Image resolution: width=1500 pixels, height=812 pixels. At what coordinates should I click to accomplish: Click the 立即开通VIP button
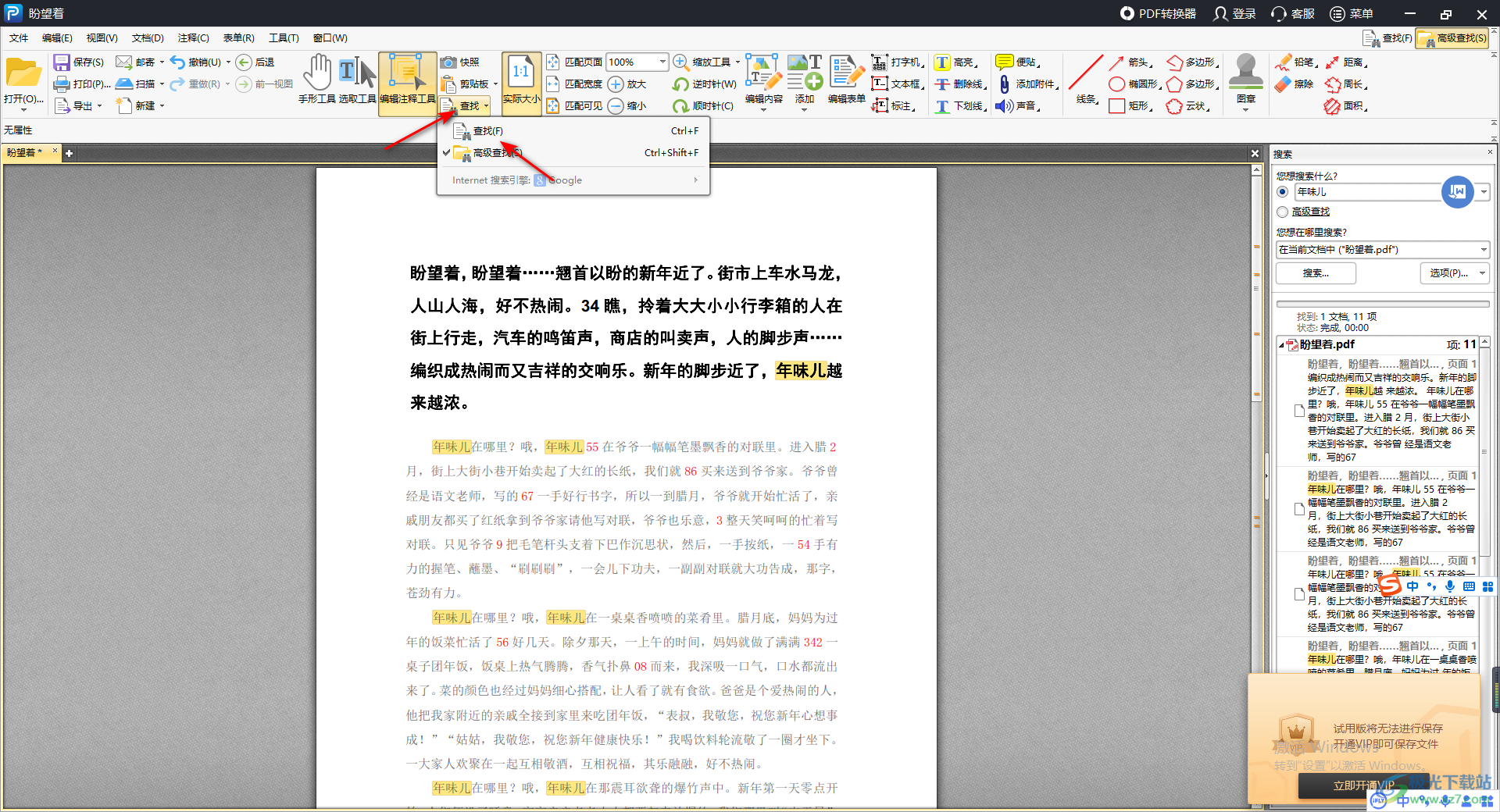(1363, 785)
